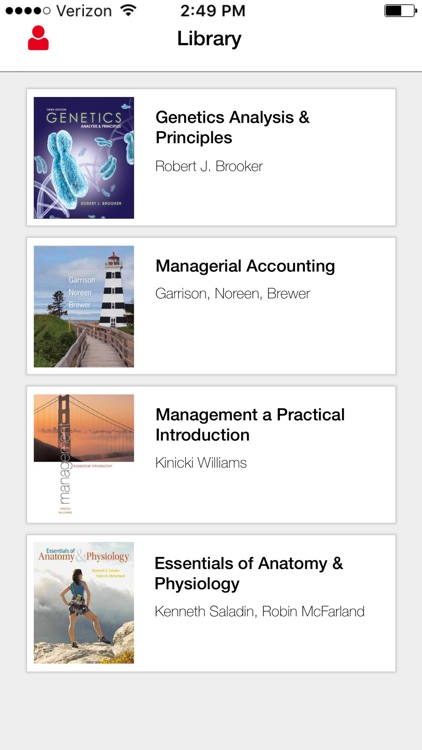
Task: Tap the Verizon carrier label
Action: 86,11
